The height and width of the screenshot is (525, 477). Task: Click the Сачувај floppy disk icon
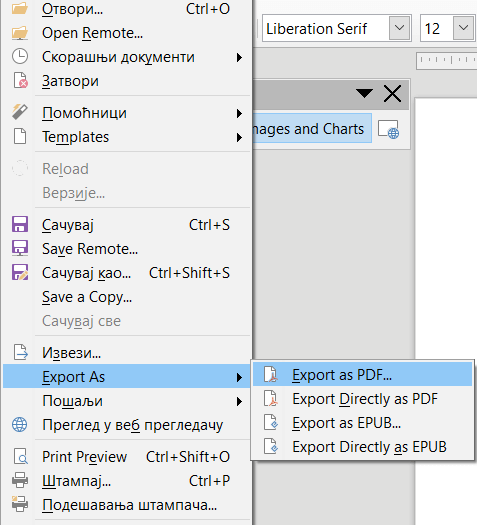[x=20, y=225]
